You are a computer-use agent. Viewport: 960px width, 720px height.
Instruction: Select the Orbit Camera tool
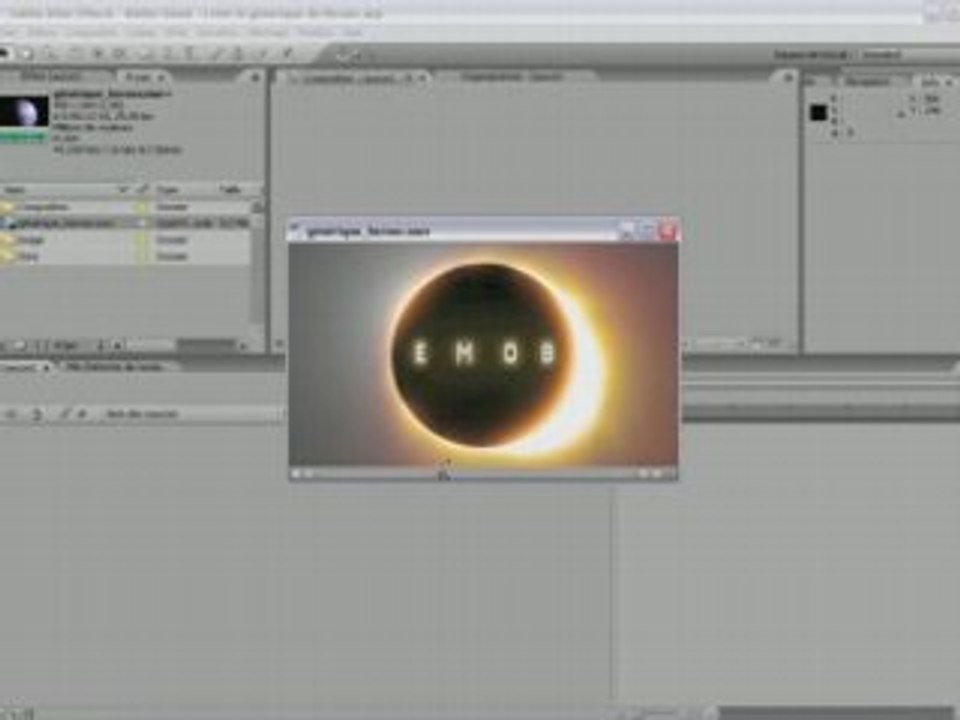tap(97, 54)
